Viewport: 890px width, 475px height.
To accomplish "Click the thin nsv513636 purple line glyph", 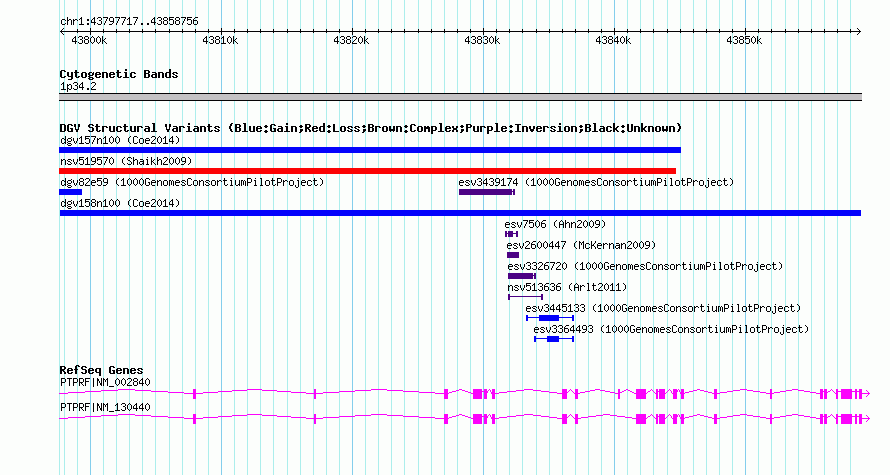I will 526,297.
